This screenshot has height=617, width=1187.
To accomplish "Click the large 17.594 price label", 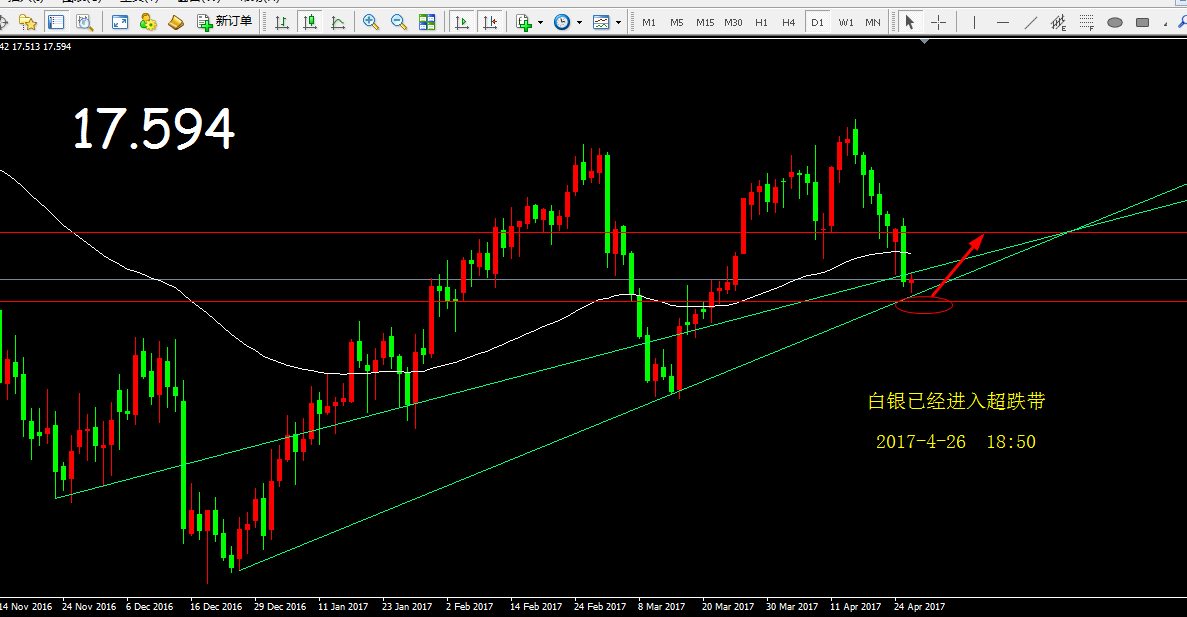I will point(154,128).
